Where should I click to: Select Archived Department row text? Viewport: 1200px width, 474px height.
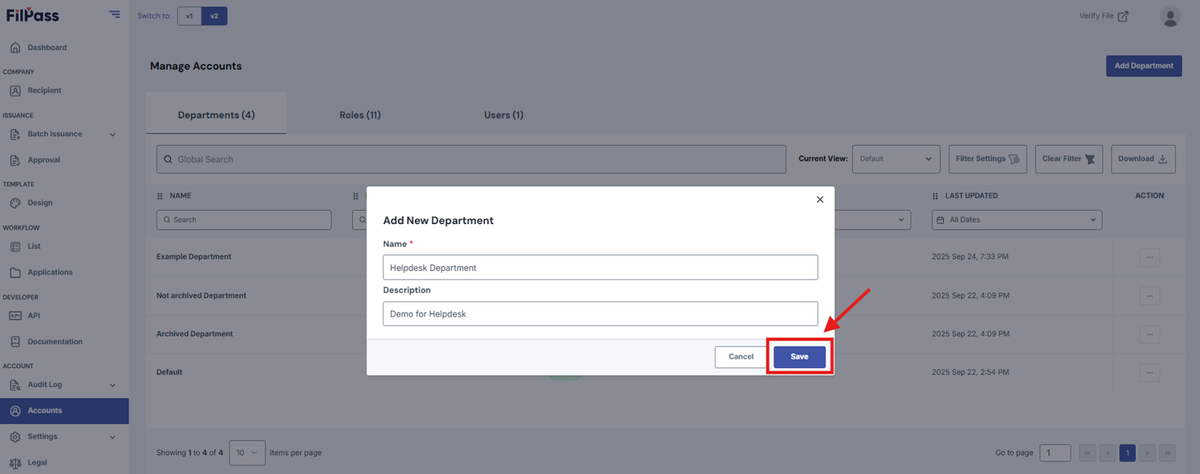[x=195, y=334]
